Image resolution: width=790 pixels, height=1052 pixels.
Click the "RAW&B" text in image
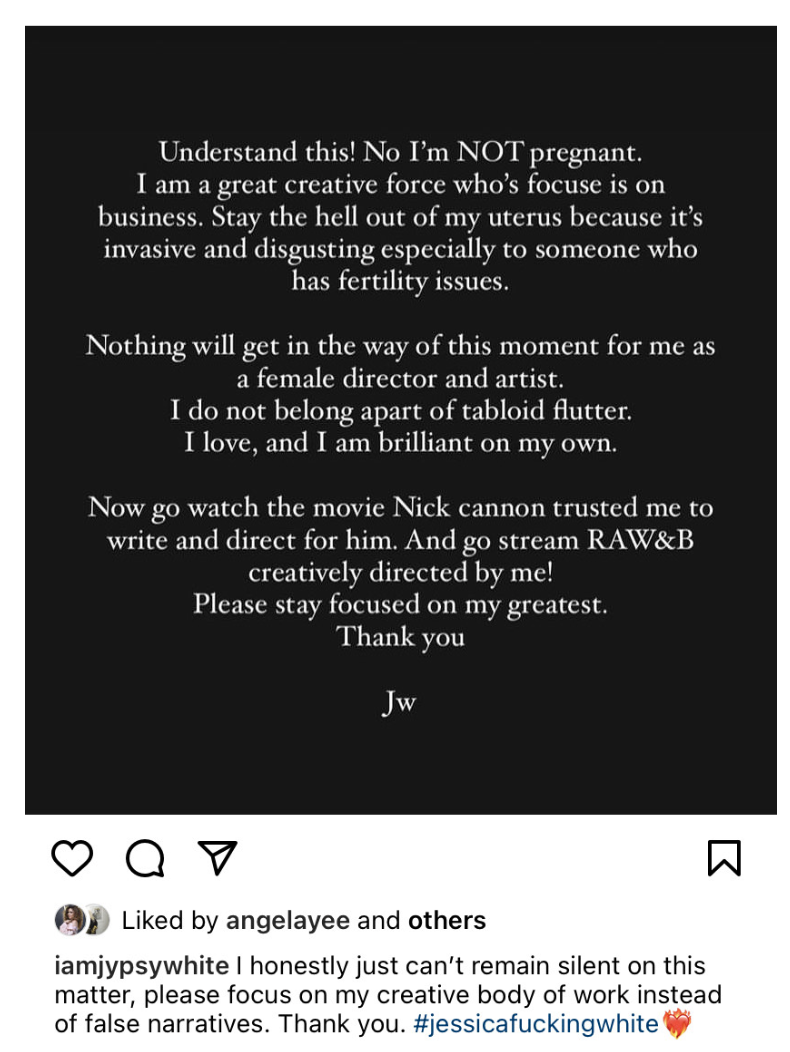pyautogui.click(x=640, y=540)
